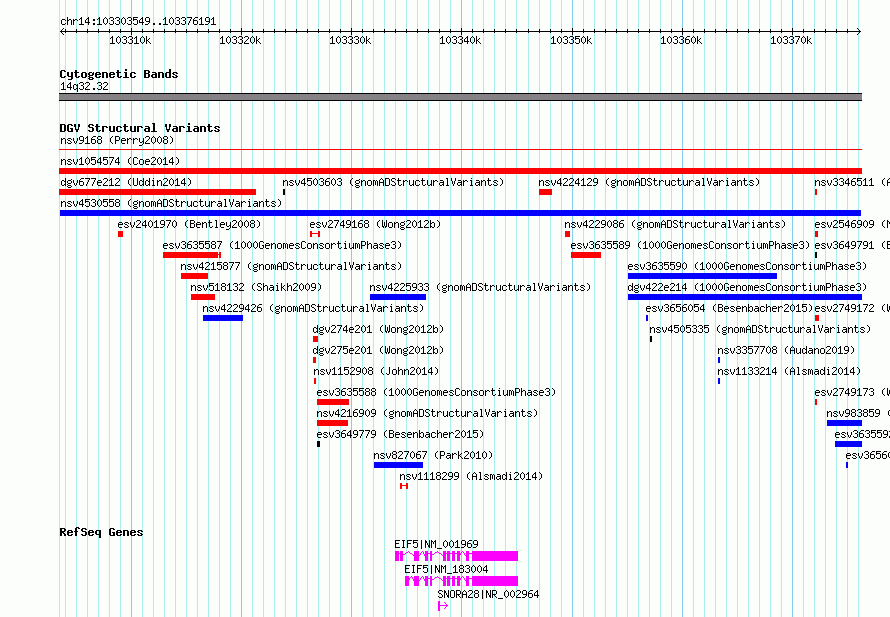This screenshot has height=617, width=890.
Task: Select the nsv1054574 (Coe2014) red bar
Action: [x=460, y=171]
